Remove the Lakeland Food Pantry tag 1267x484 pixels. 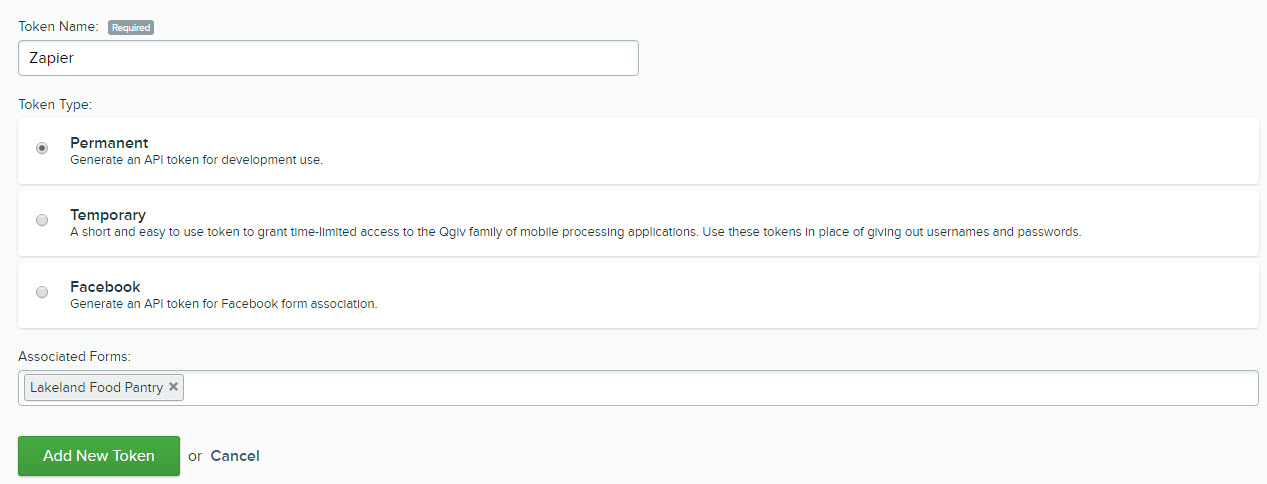pos(173,387)
